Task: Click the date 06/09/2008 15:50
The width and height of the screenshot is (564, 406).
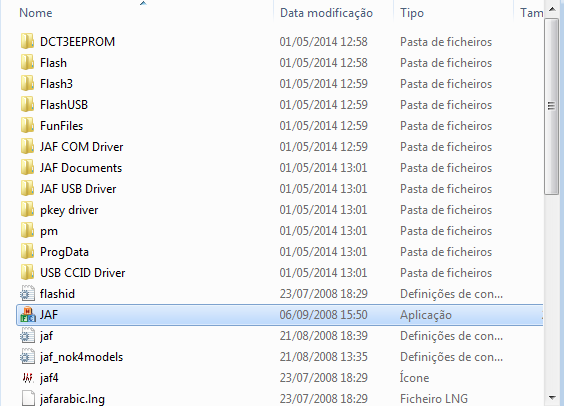Action: (324, 315)
